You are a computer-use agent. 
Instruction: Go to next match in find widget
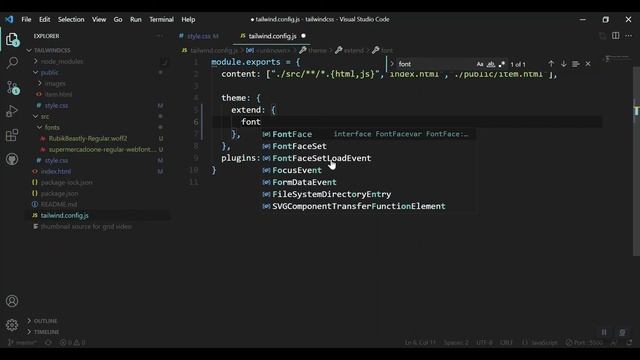[x=563, y=64]
